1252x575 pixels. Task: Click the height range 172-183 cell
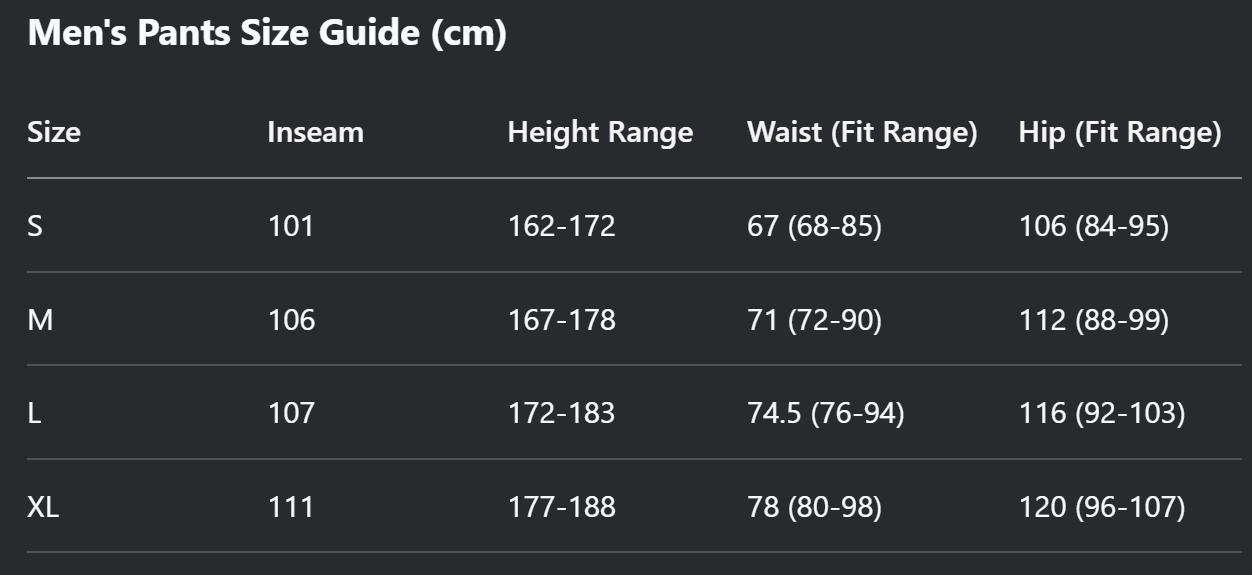coord(561,413)
